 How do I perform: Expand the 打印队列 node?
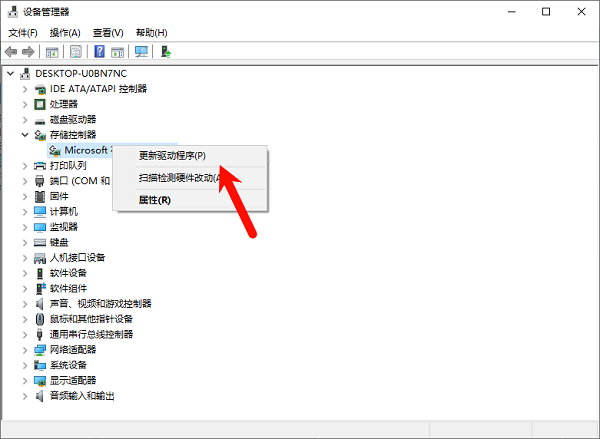(25, 166)
